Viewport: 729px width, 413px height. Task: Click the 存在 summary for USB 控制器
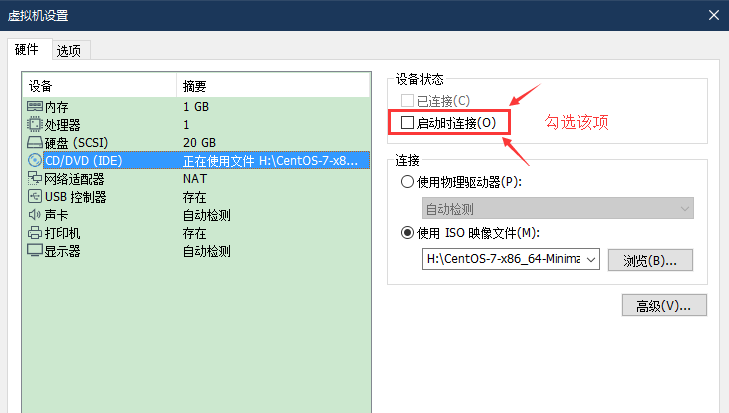pos(194,197)
